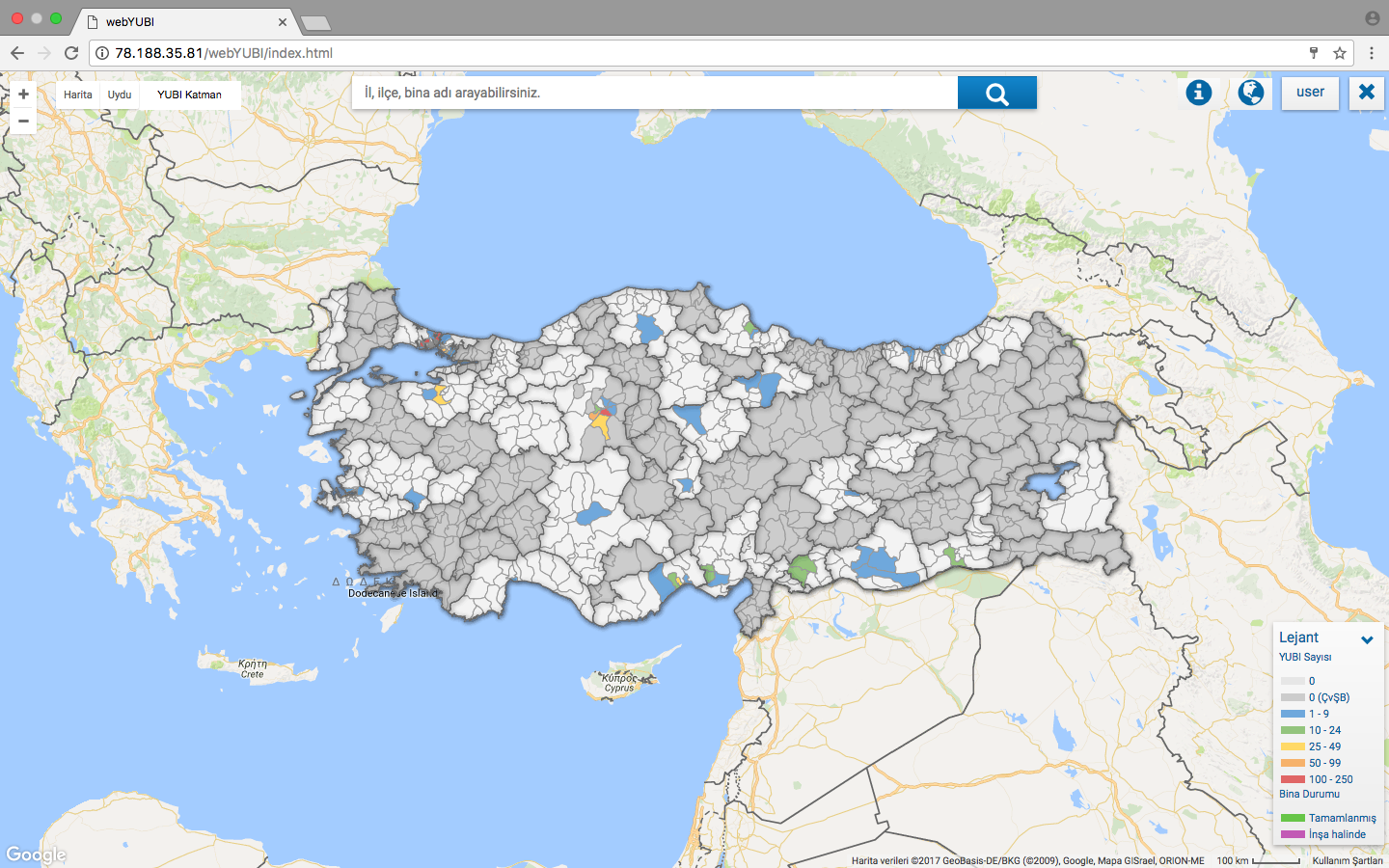Click the green Tamamlanmış legend swatch
1389x868 pixels.
tap(1293, 818)
